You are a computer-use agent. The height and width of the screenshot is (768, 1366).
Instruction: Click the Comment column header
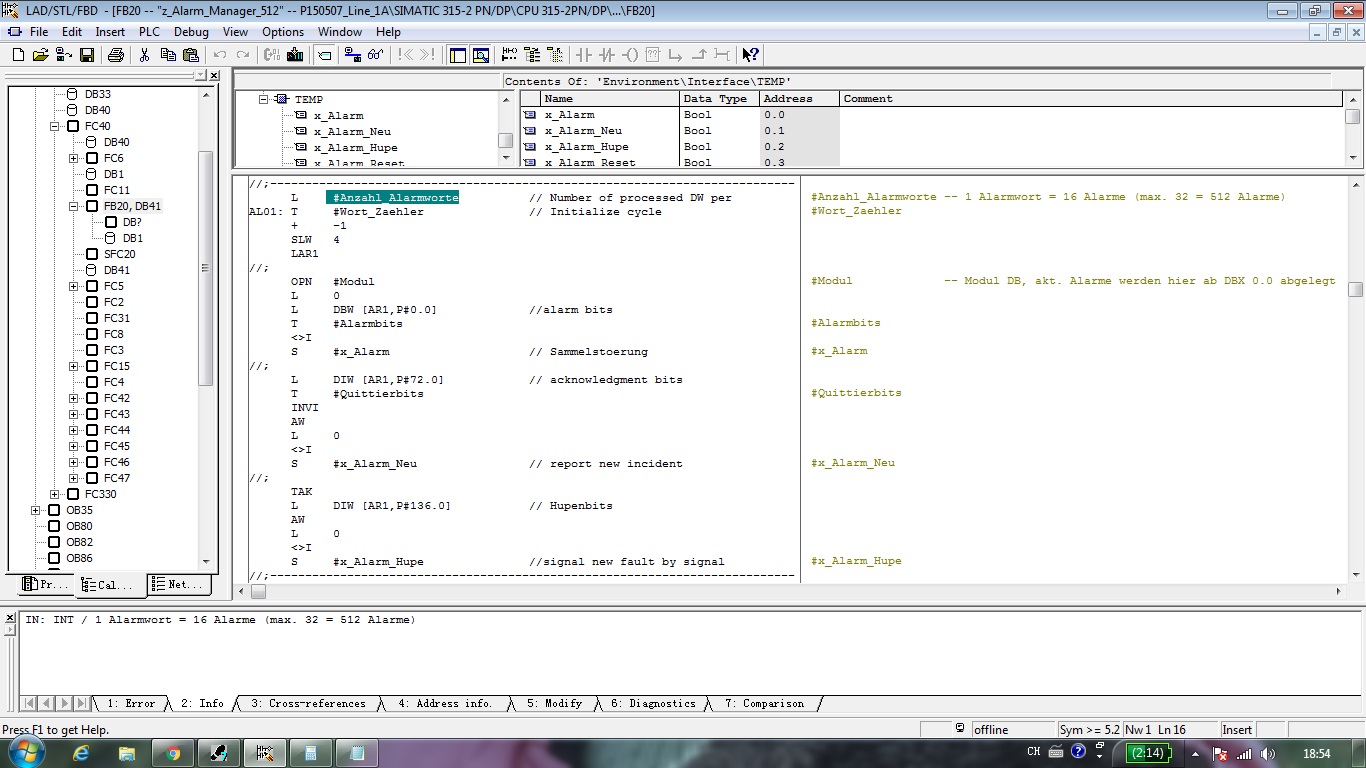pyautogui.click(x=1090, y=99)
